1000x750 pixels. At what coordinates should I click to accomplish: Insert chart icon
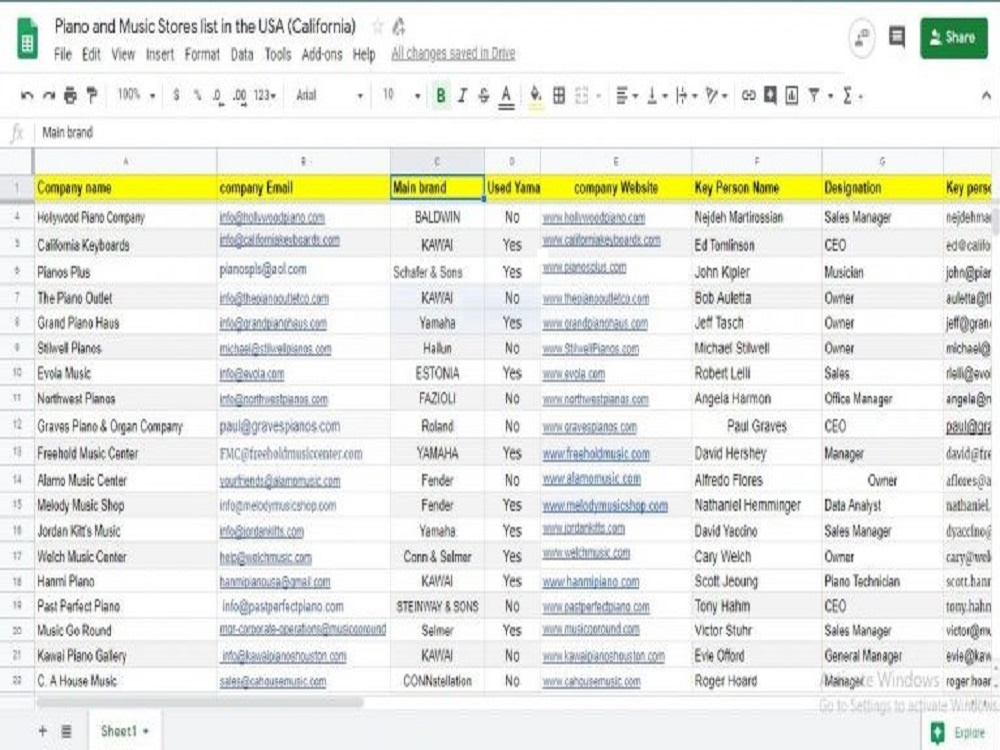tap(791, 96)
